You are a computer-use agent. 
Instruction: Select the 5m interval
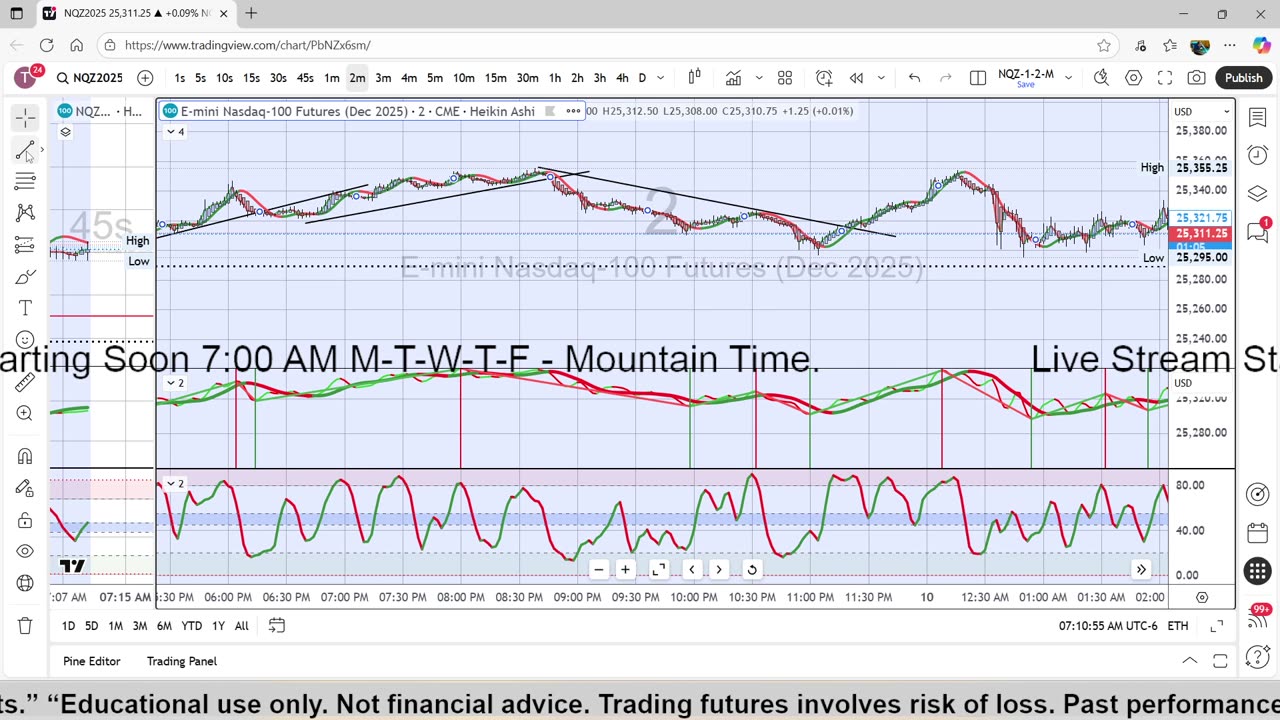click(x=435, y=78)
